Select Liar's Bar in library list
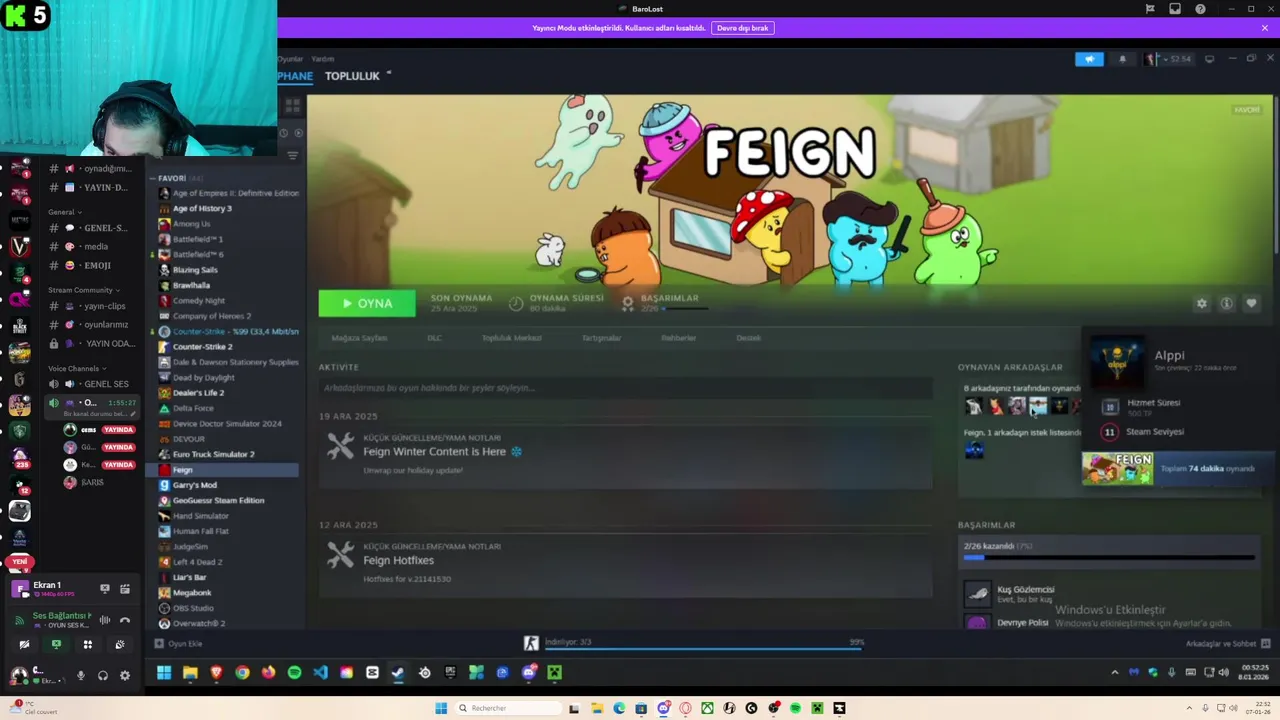The image size is (1280, 720). (189, 577)
